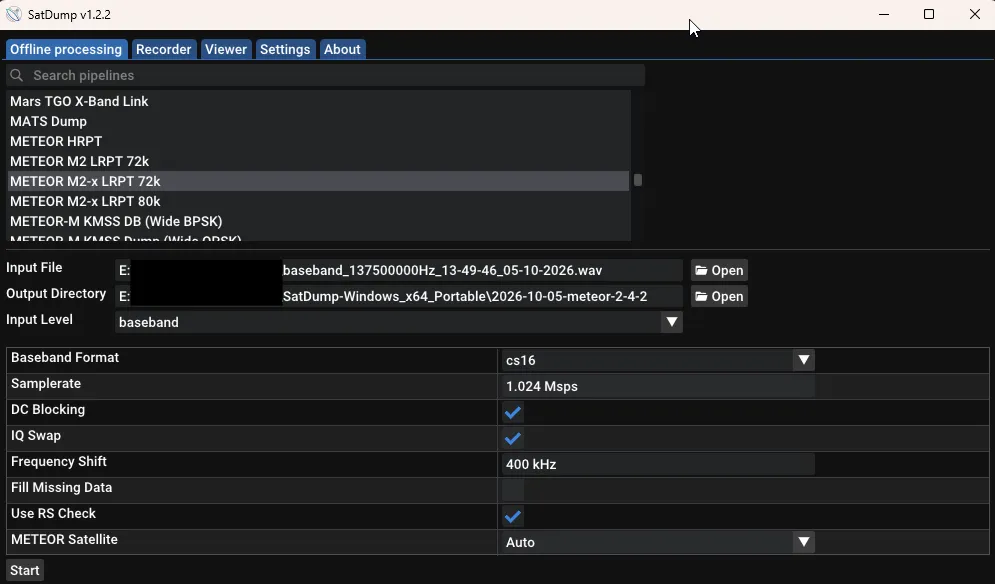
Task: Click the Output Directory path field
Action: 399,296
